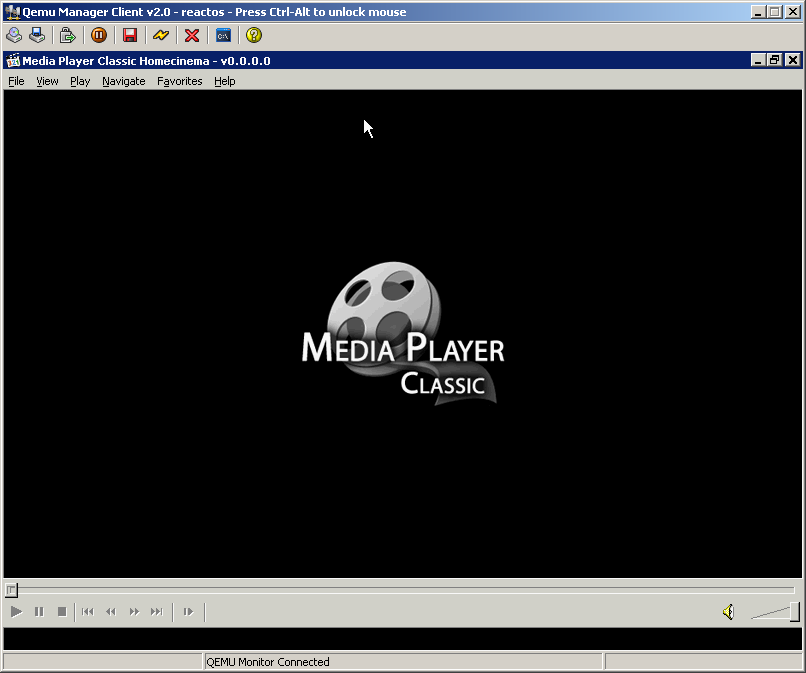
Task: Click the orange pause VM icon
Action: [x=99, y=35]
